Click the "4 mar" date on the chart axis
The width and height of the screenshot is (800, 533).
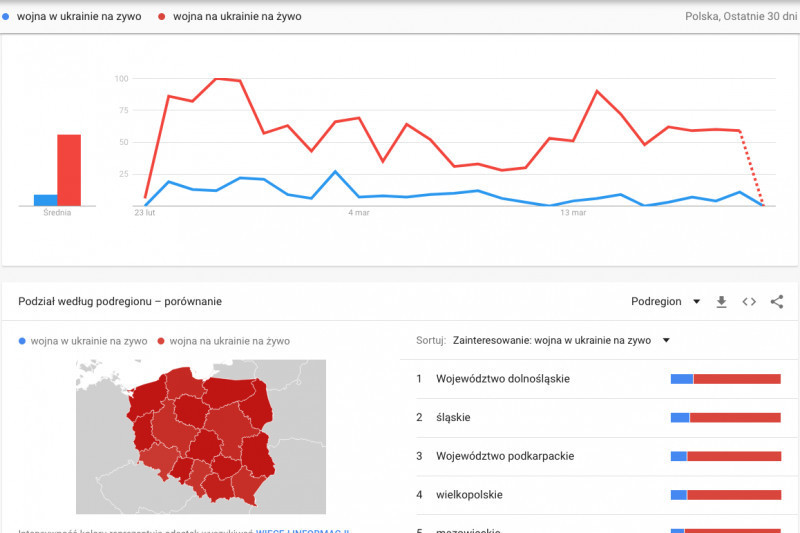click(359, 213)
